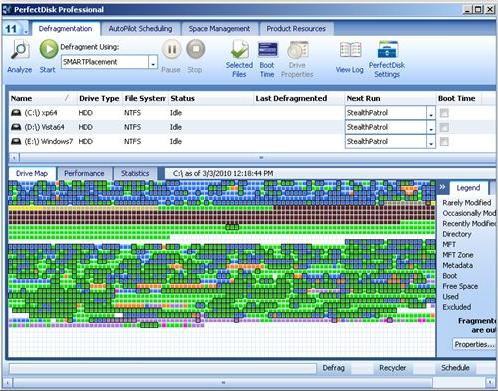Sort by the File System column header

click(145, 98)
